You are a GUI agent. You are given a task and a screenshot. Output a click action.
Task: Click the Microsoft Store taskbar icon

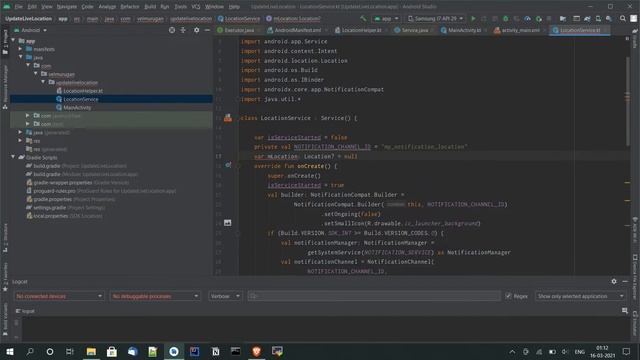pos(111,351)
